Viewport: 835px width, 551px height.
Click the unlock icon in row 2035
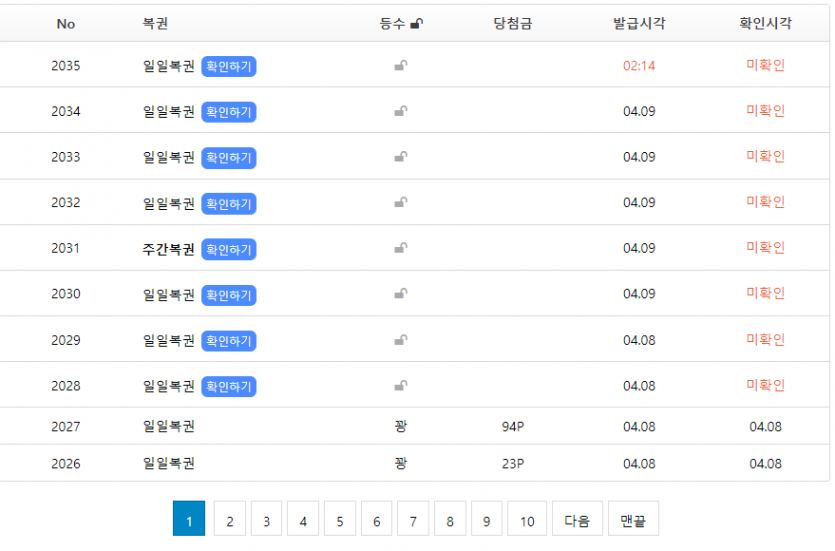[x=400, y=66]
